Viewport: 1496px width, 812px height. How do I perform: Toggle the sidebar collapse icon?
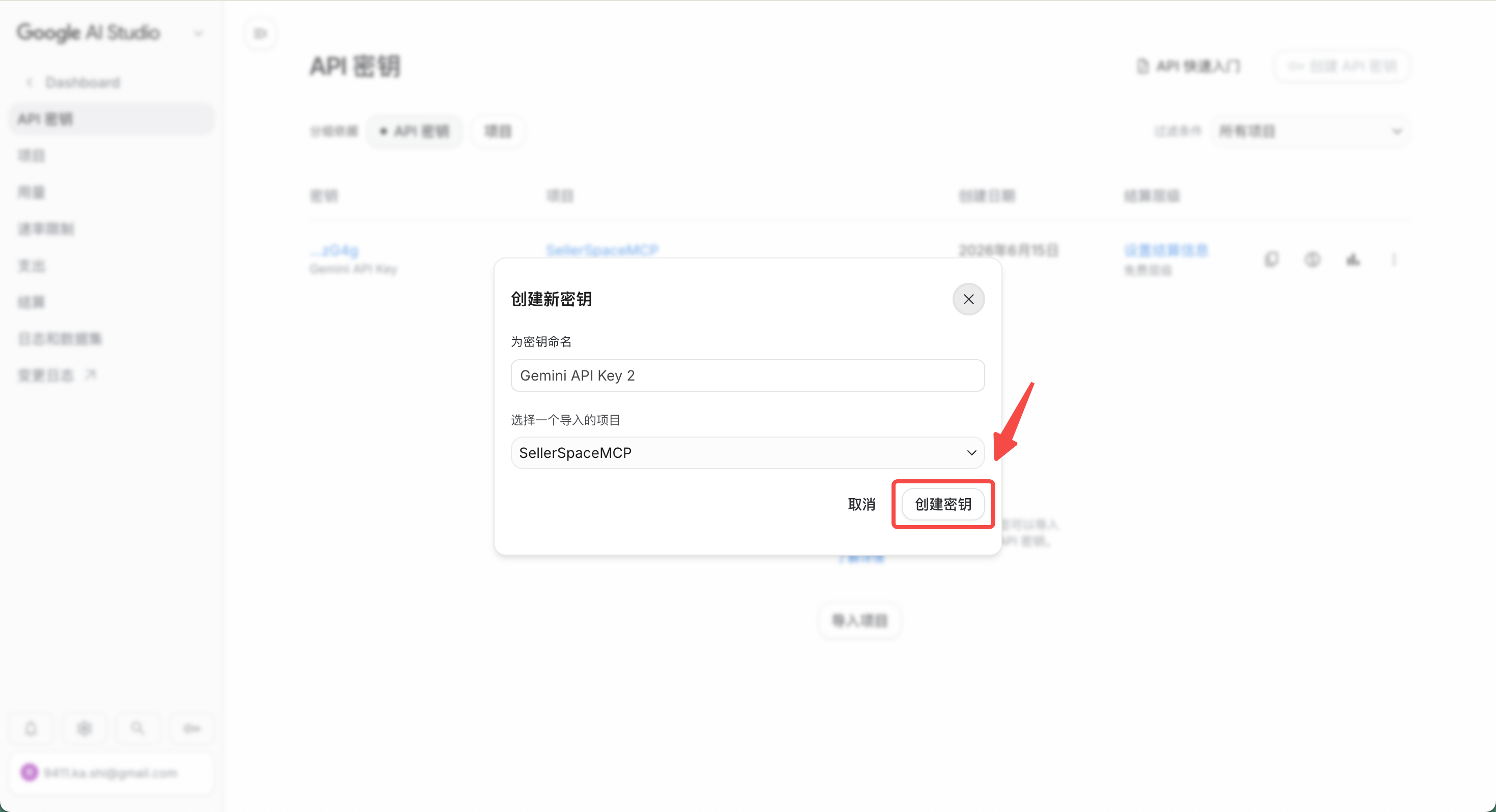[x=260, y=33]
